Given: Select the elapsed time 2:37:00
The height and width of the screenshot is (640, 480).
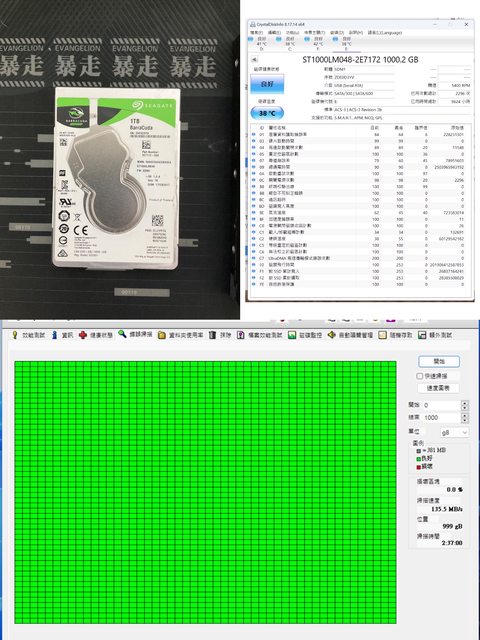Looking at the screenshot, I should point(452,543).
